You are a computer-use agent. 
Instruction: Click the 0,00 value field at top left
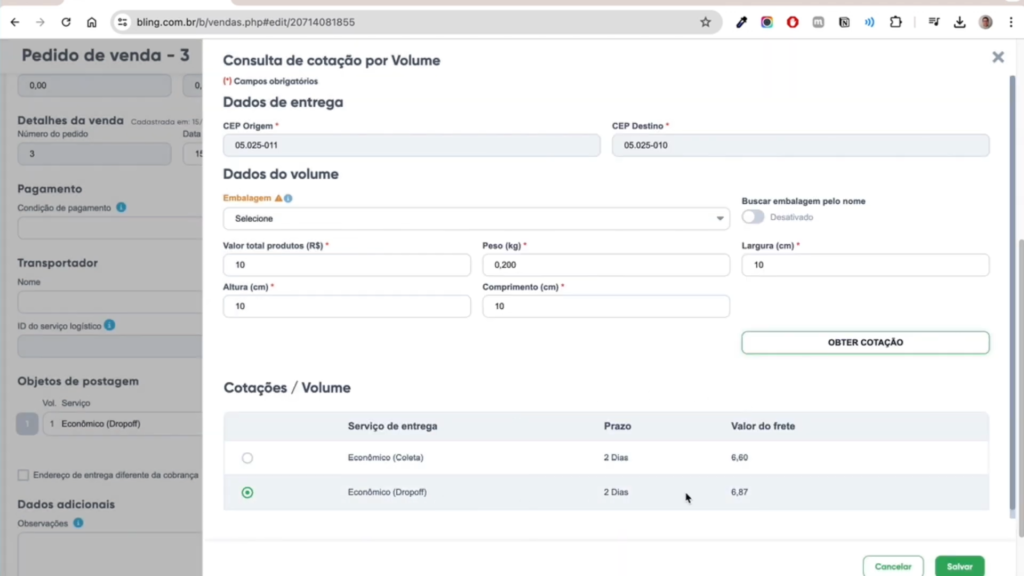(94, 86)
